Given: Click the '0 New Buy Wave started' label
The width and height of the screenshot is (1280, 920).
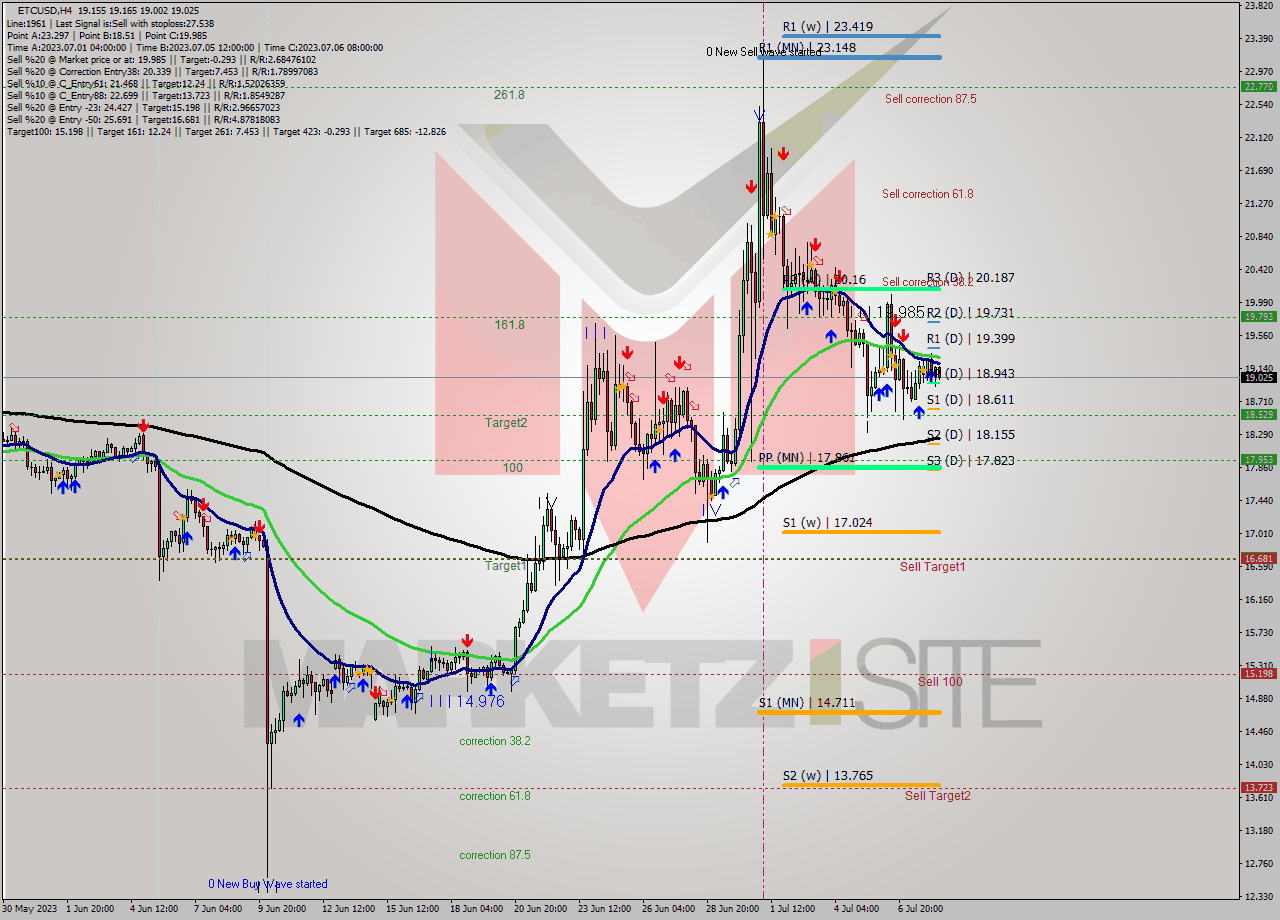Looking at the screenshot, I should (267, 884).
